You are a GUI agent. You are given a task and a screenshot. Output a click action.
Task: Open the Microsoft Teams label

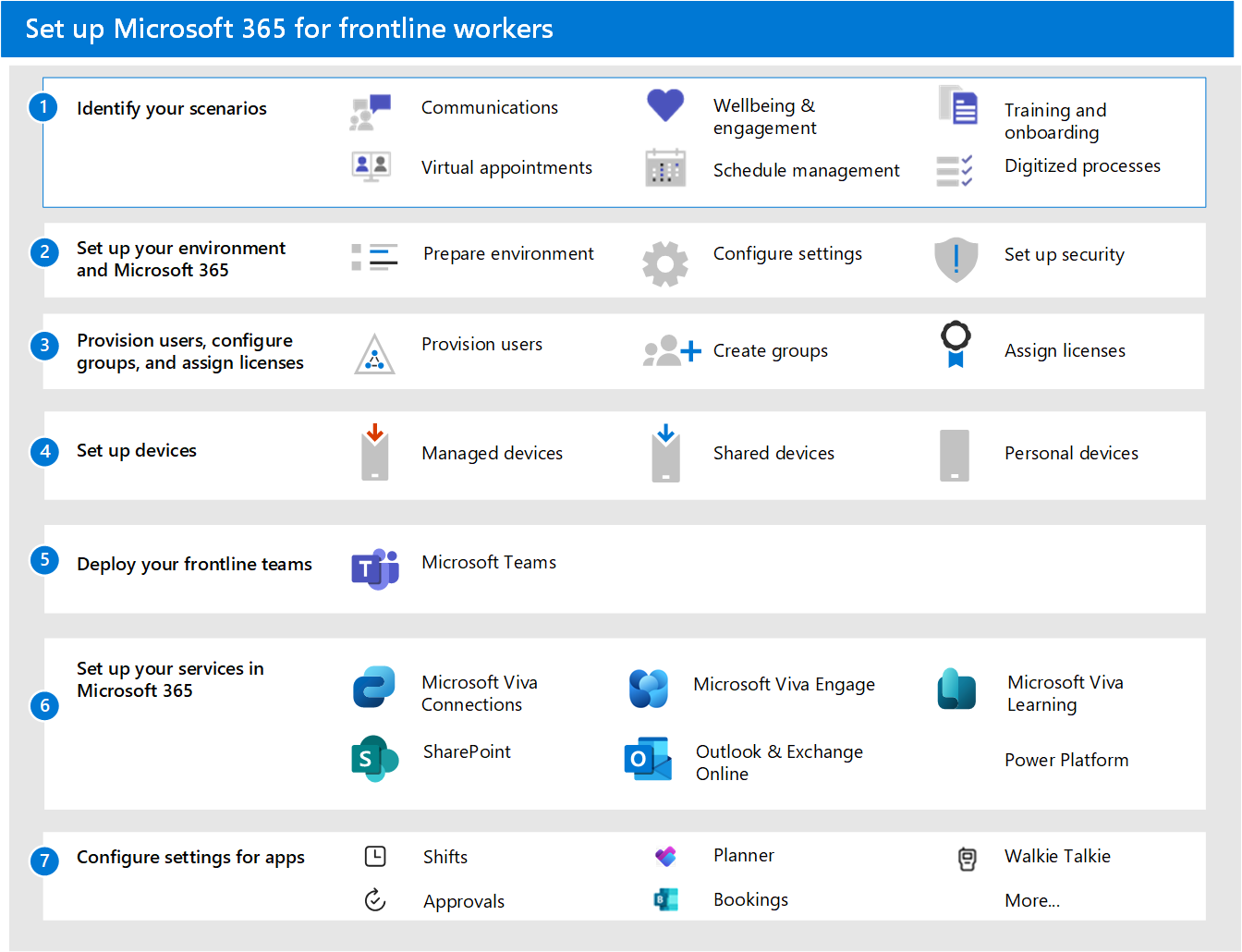pos(489,562)
